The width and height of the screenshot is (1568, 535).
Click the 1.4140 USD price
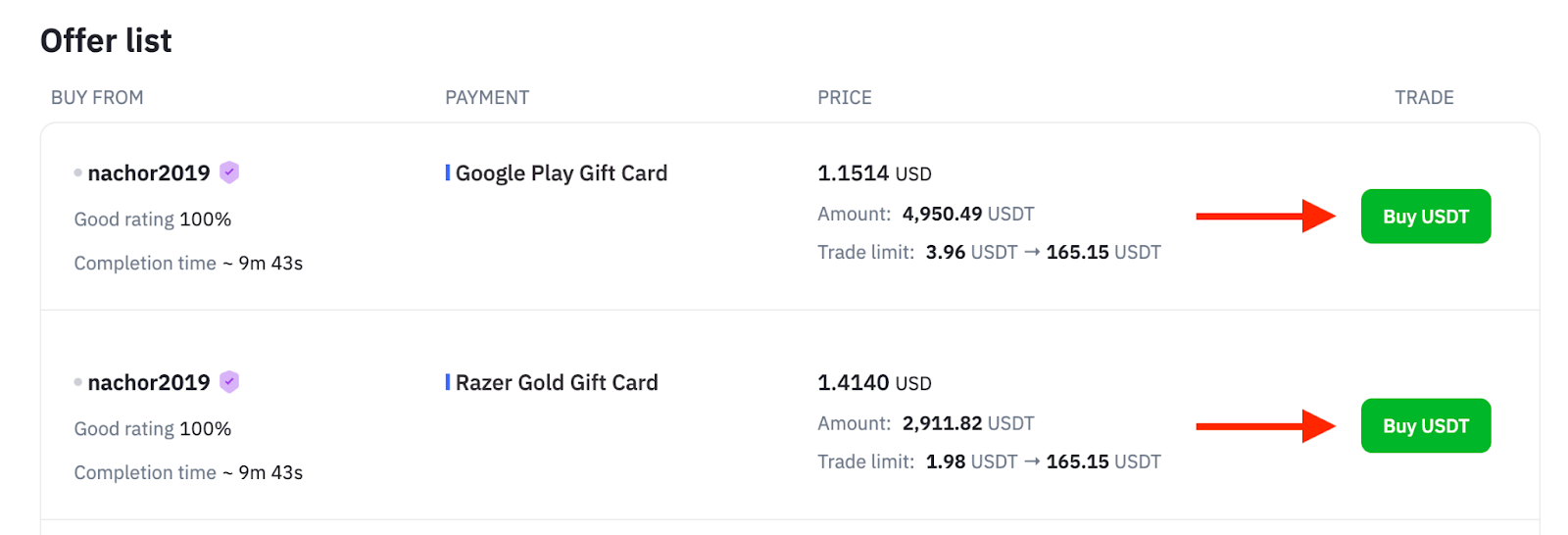coord(874,383)
